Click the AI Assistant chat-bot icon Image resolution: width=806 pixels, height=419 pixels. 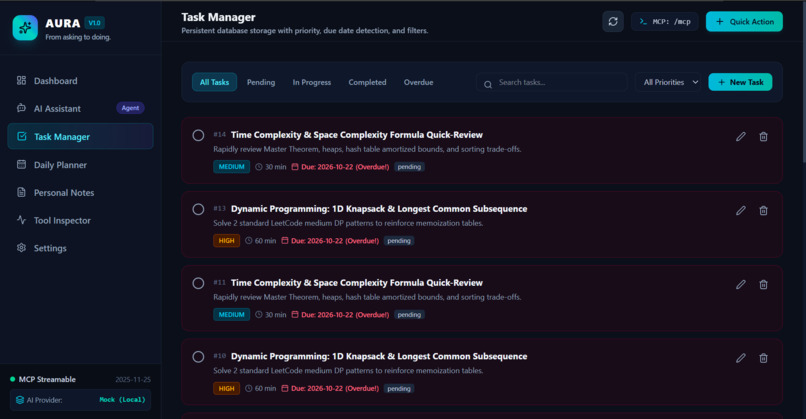[x=21, y=108]
